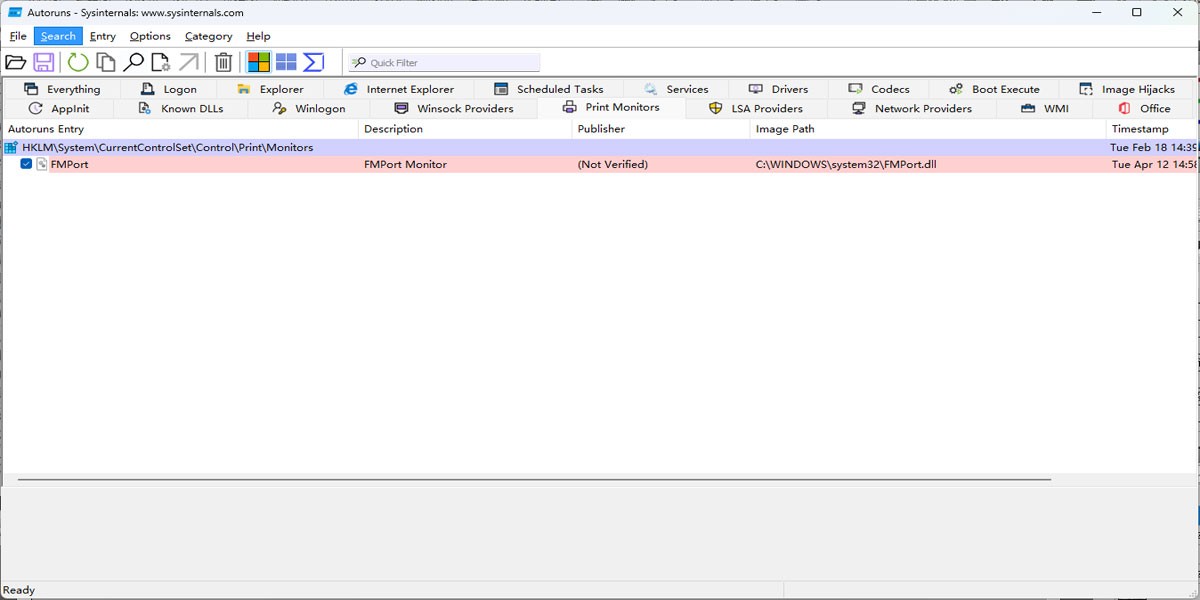Click the Save floppy disk icon
The height and width of the screenshot is (600, 1200).
coord(44,62)
